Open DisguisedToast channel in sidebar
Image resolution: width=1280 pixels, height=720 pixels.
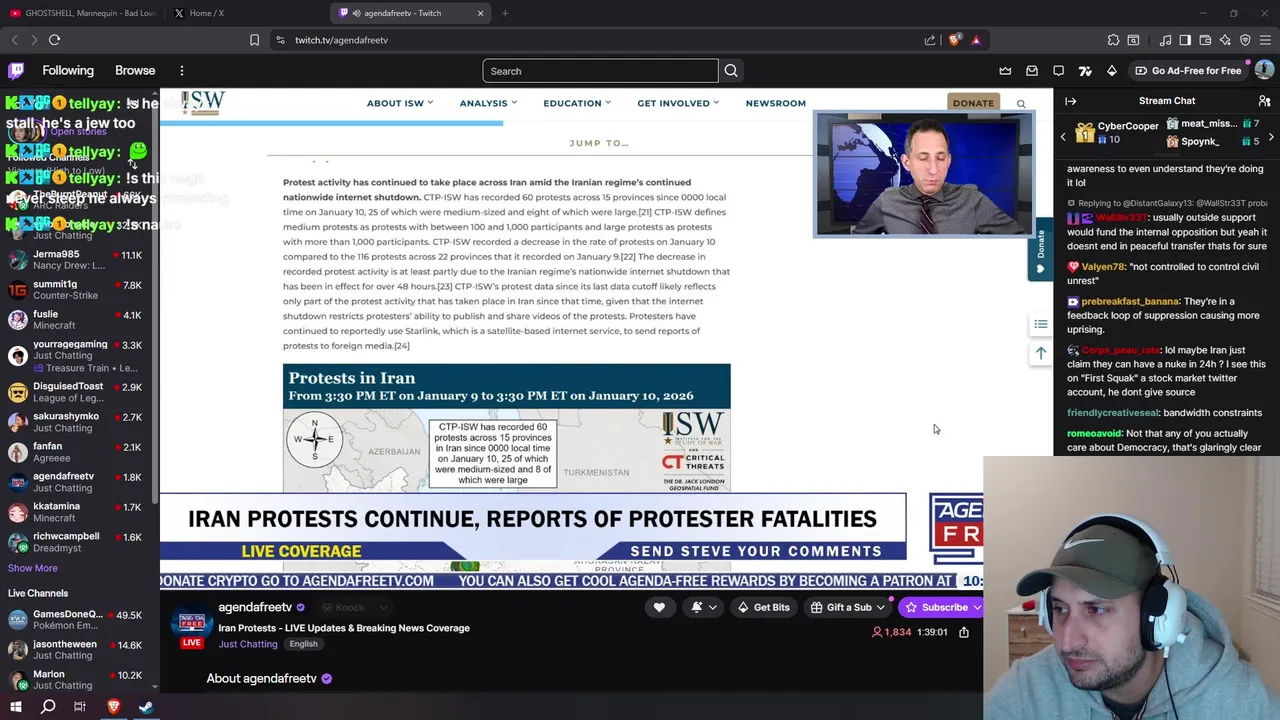click(x=78, y=392)
